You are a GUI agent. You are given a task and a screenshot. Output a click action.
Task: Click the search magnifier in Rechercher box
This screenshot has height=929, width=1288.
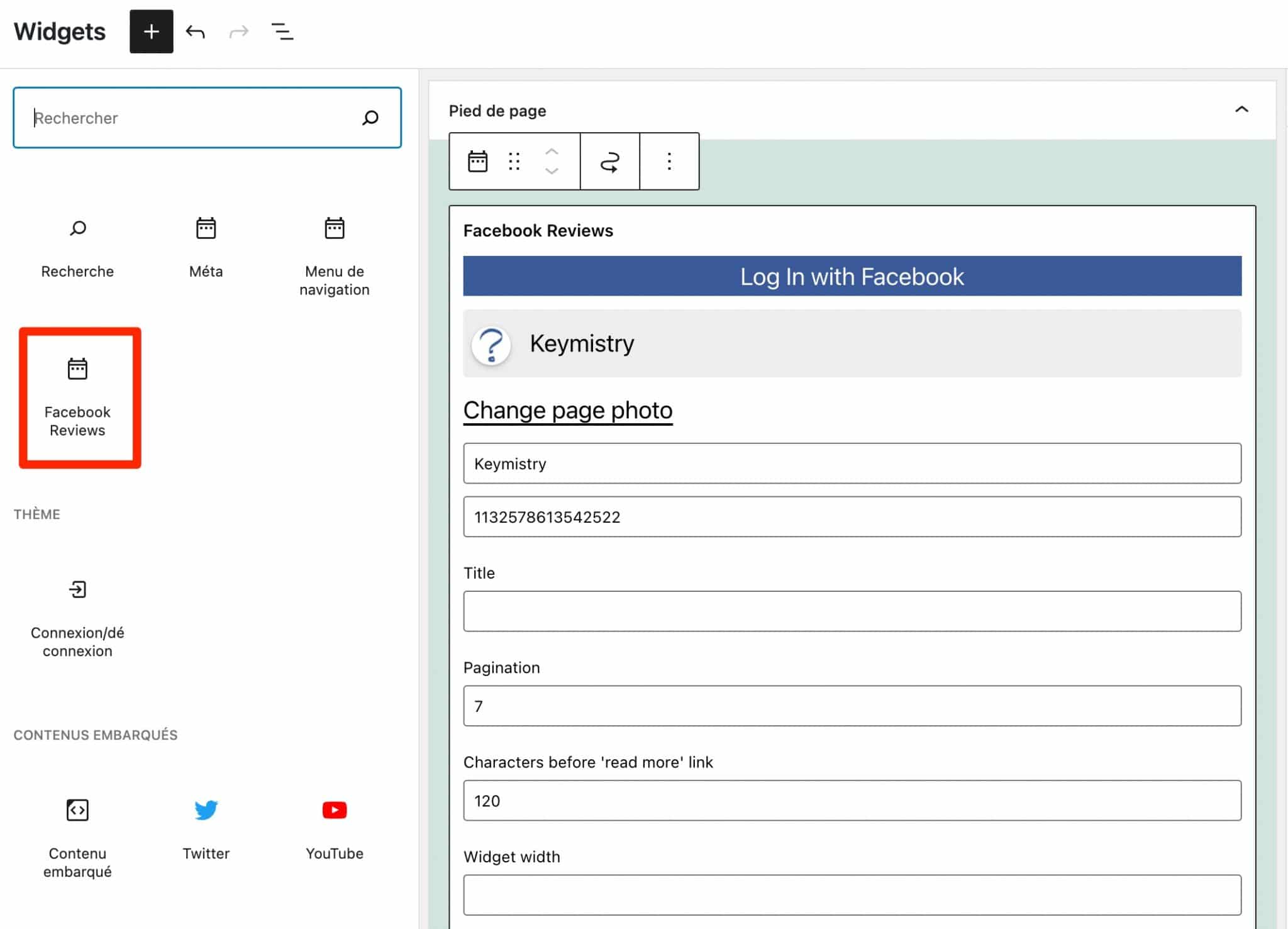(370, 118)
